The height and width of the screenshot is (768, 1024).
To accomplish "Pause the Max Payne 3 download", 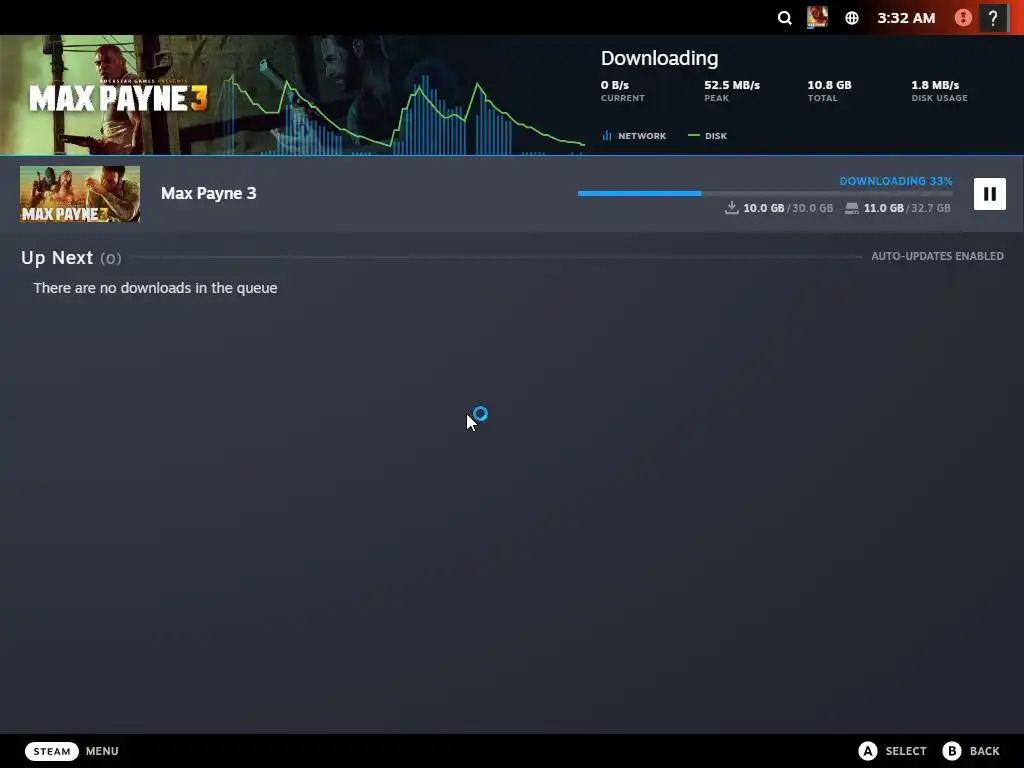I will click(989, 194).
